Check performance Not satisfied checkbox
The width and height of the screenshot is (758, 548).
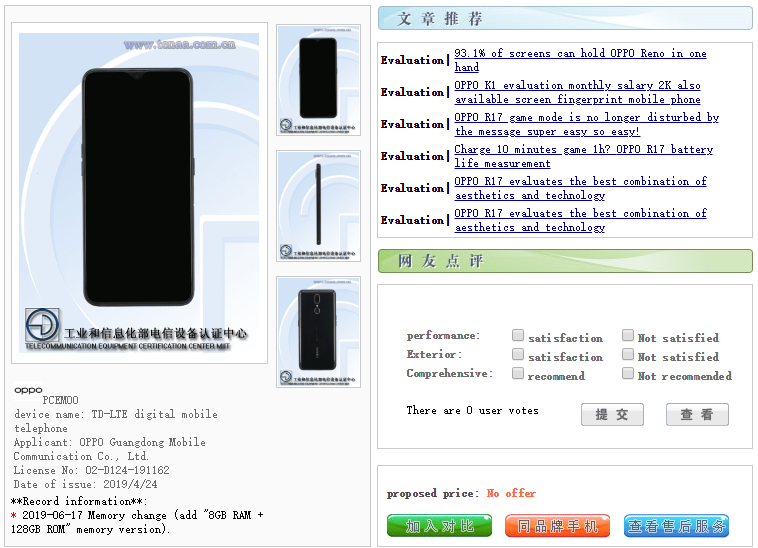point(627,336)
